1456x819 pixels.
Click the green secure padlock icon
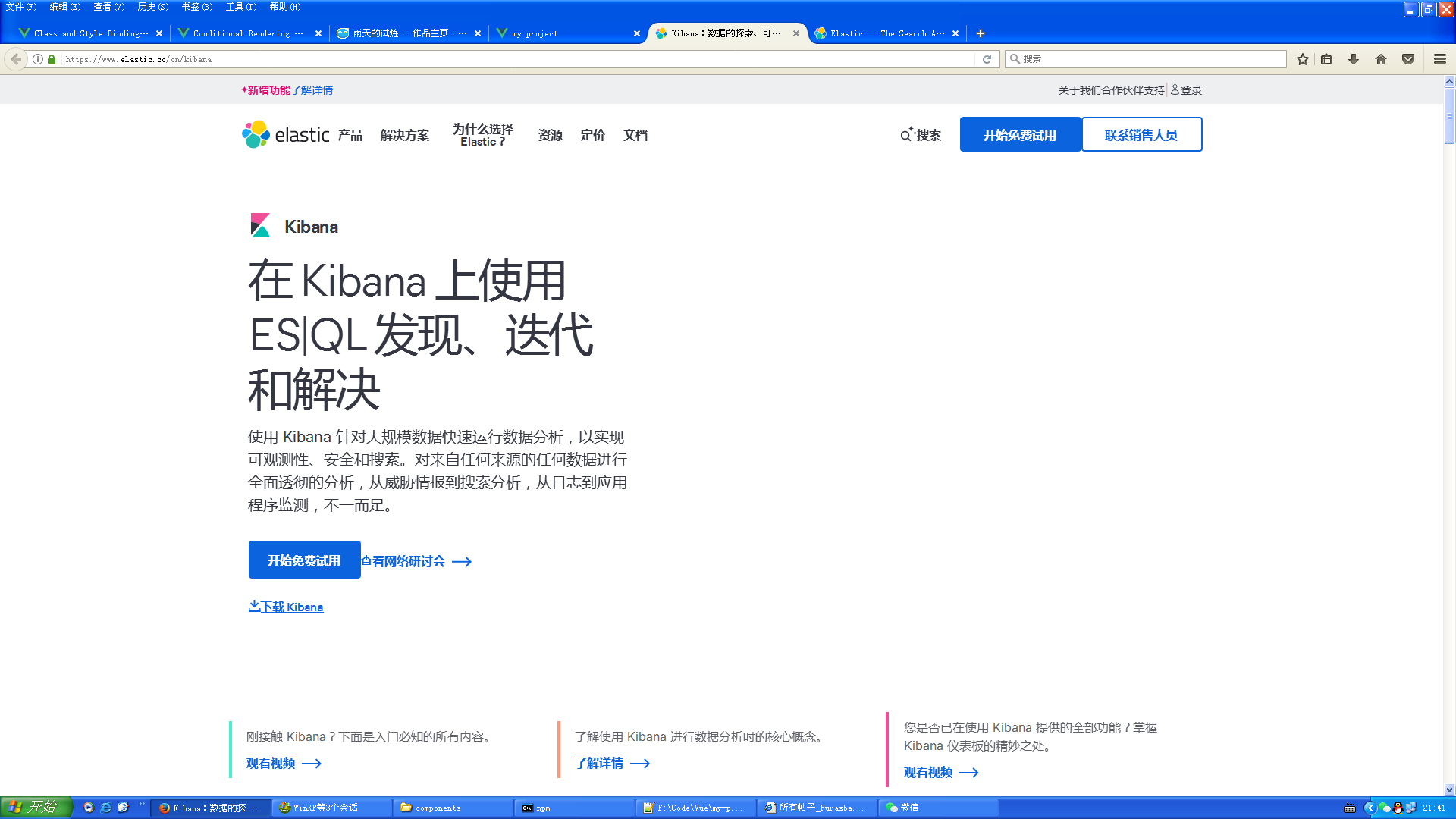[x=52, y=59]
